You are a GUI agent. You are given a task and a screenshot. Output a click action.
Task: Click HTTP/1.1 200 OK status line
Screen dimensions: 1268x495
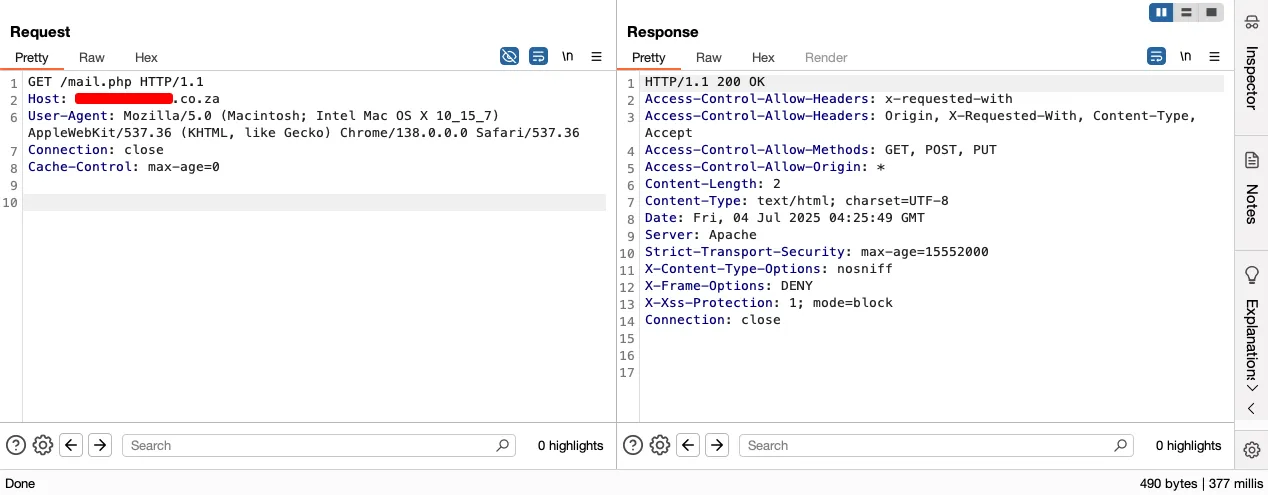click(705, 82)
